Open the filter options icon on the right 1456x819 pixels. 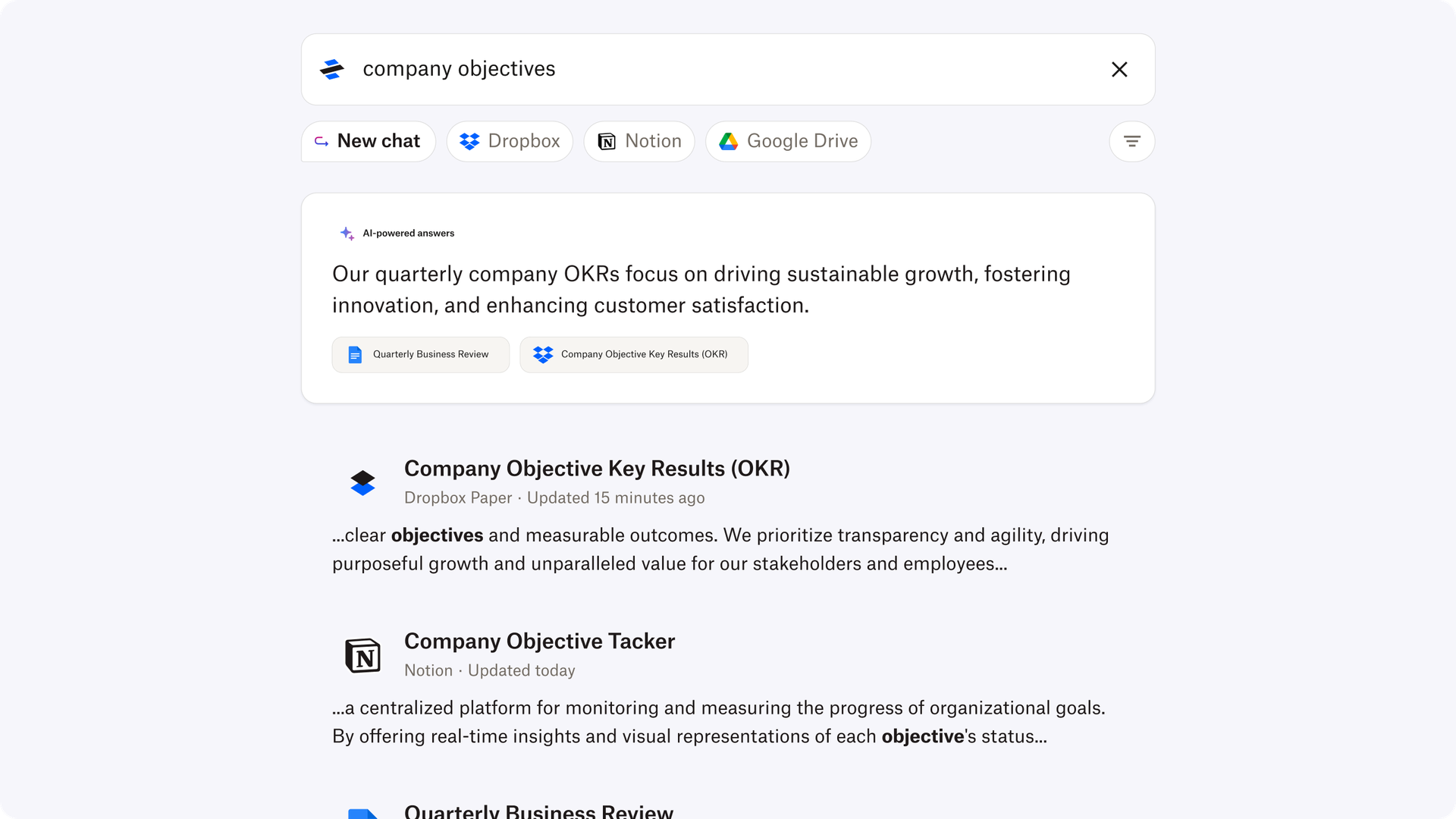pos(1131,141)
